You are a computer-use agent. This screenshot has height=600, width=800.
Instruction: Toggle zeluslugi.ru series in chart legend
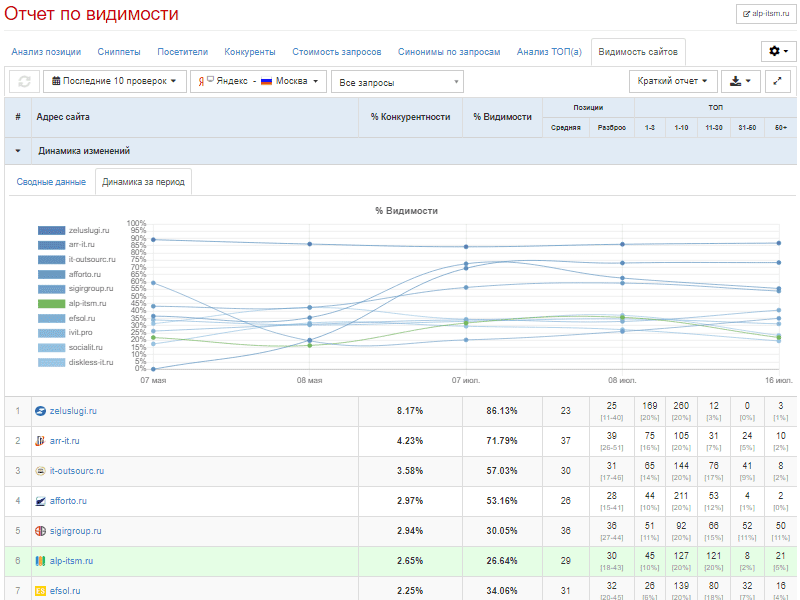coord(73,231)
